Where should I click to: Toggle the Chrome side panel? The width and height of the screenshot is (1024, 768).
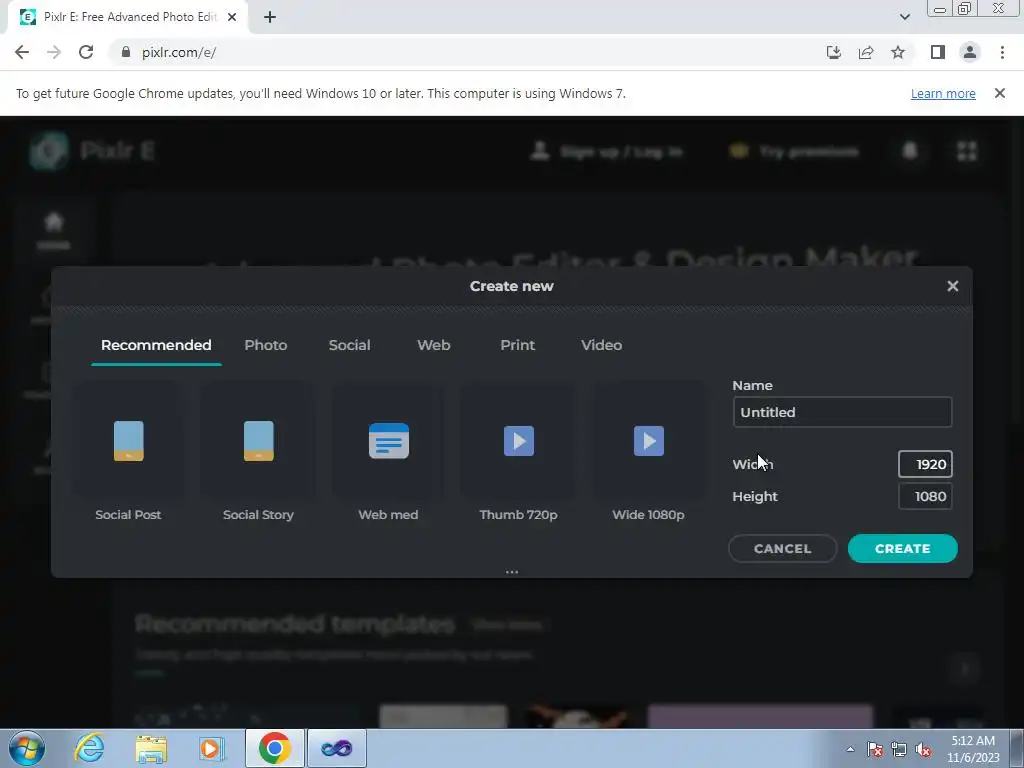click(938, 52)
